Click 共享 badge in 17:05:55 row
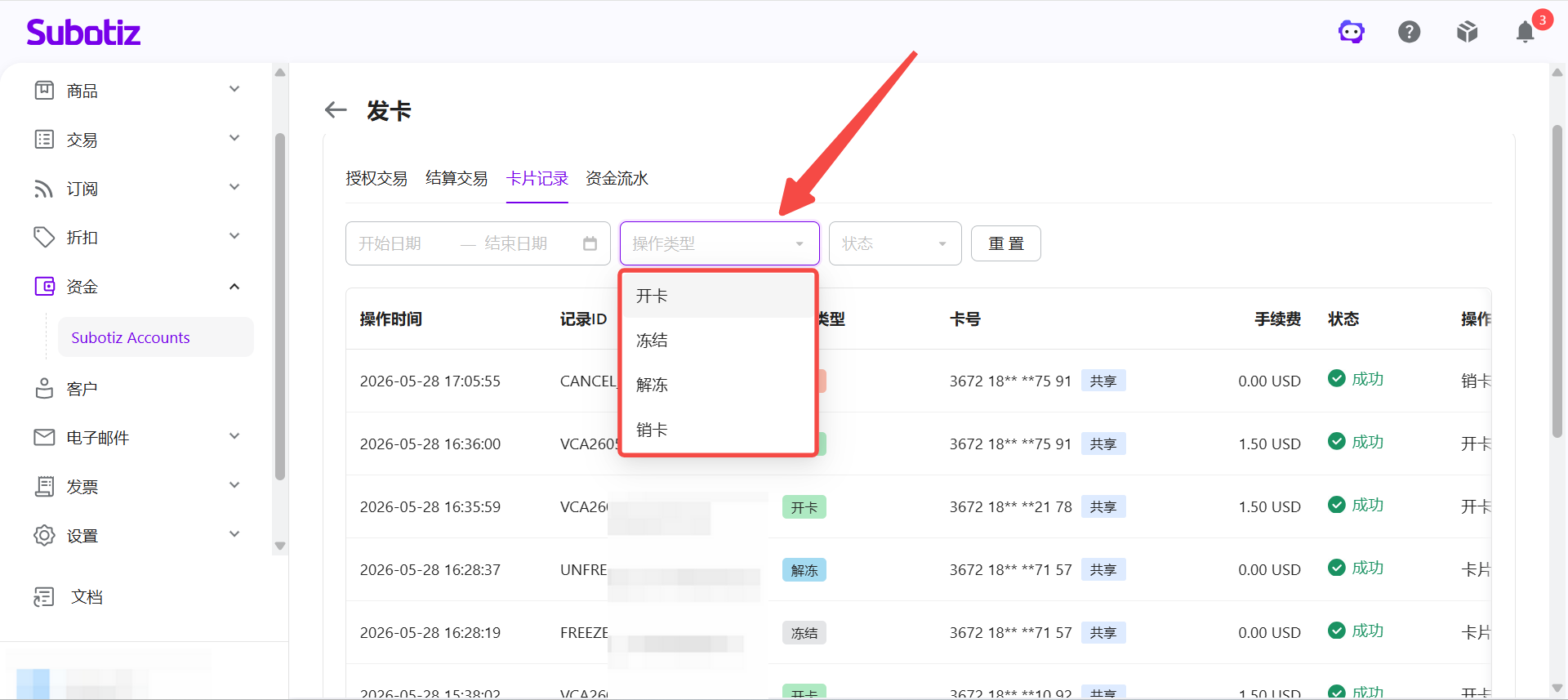 tap(1103, 381)
